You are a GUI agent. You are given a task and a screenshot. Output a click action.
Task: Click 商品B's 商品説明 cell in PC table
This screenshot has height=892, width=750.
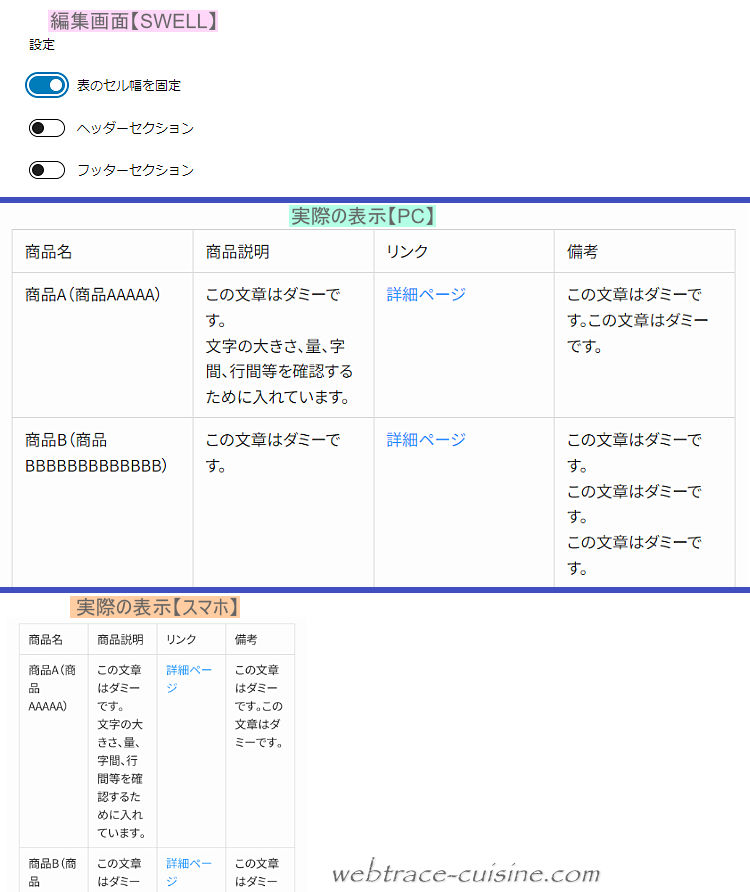283,502
